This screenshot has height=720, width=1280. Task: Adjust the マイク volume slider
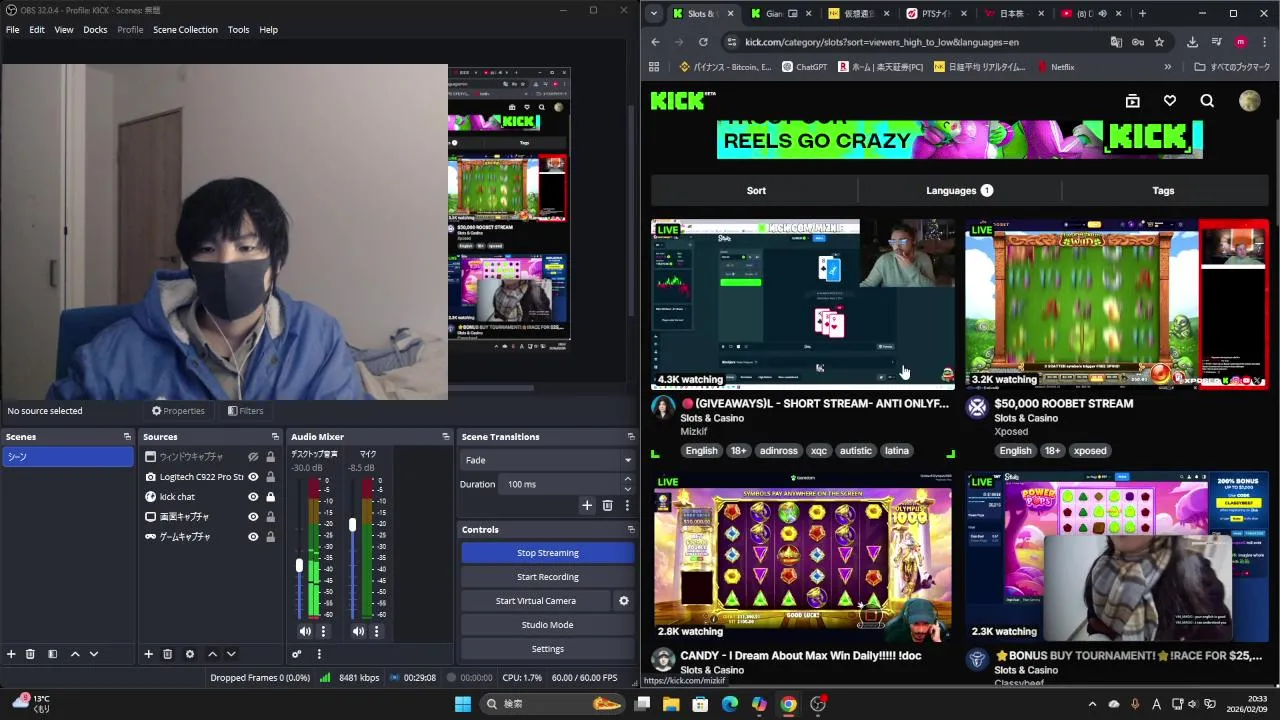(352, 524)
